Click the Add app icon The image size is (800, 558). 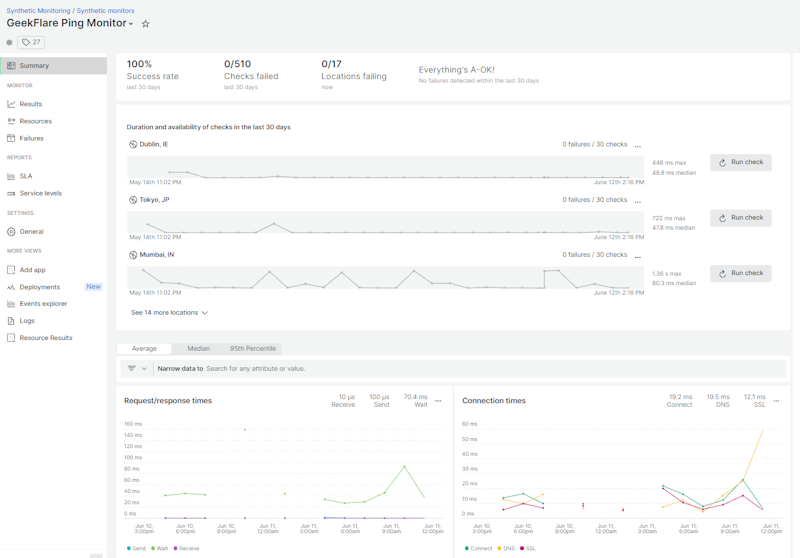coord(11,270)
